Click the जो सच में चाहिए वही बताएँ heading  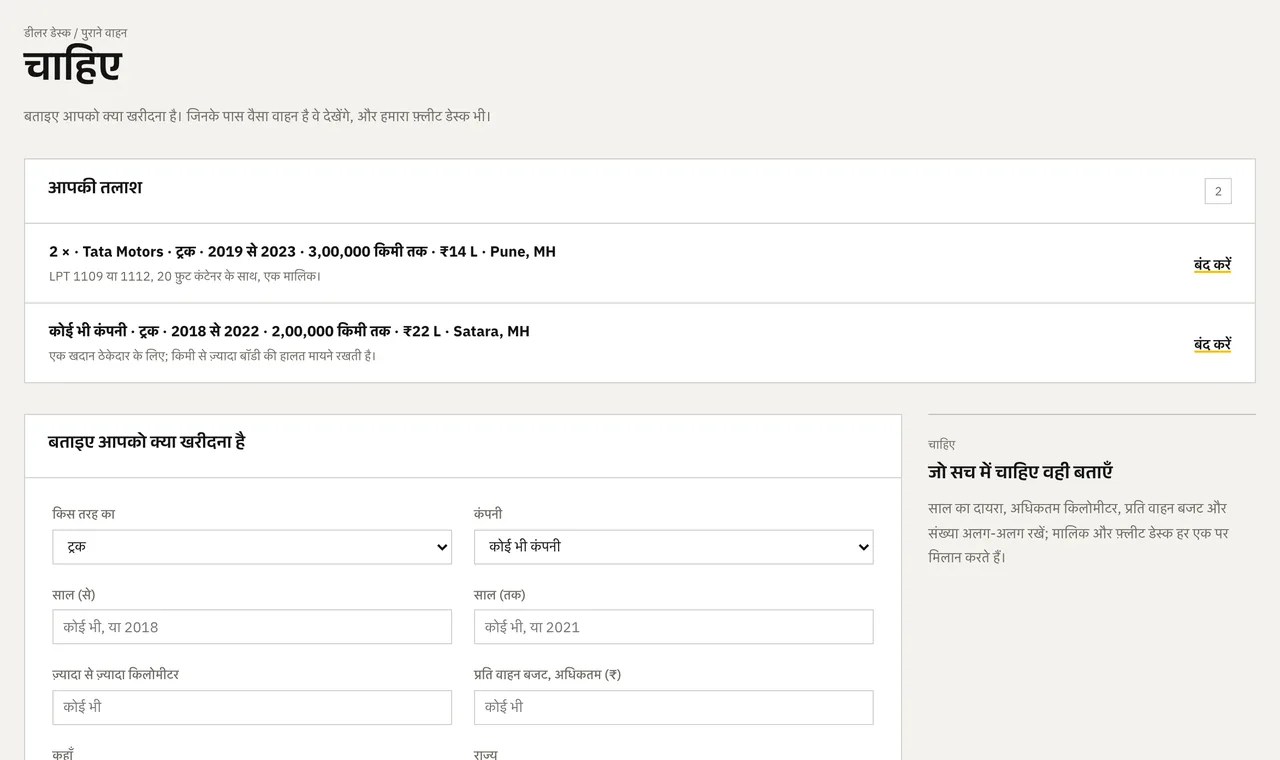1020,472
